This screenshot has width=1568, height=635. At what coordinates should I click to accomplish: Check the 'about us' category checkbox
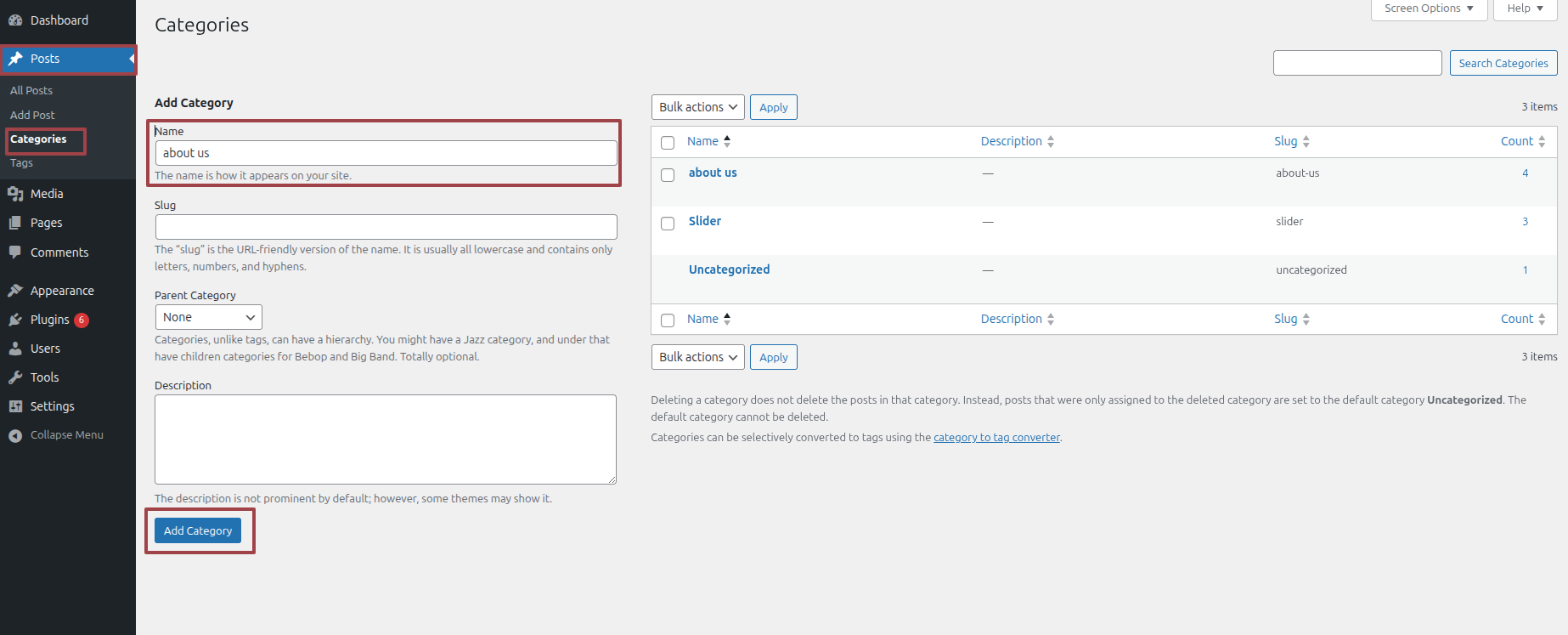point(668,175)
